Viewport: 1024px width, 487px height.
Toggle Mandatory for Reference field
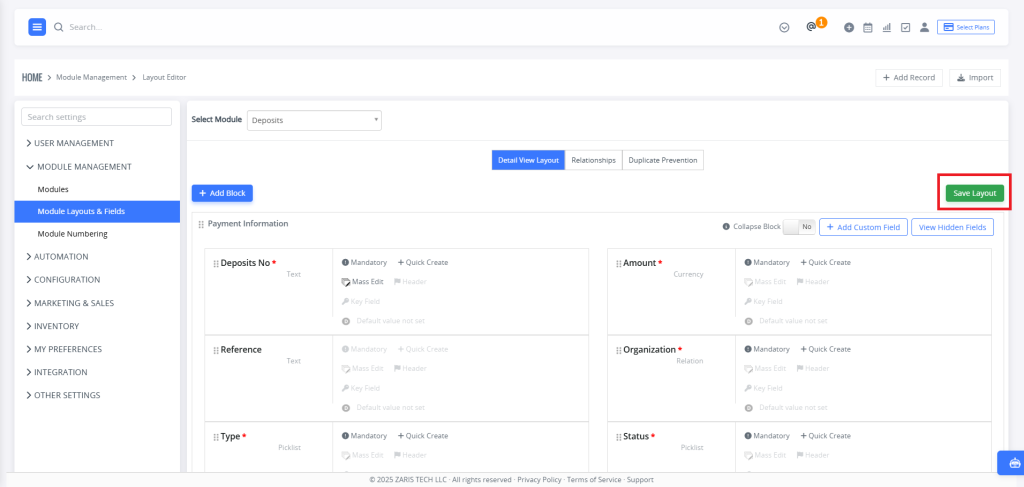(364, 349)
